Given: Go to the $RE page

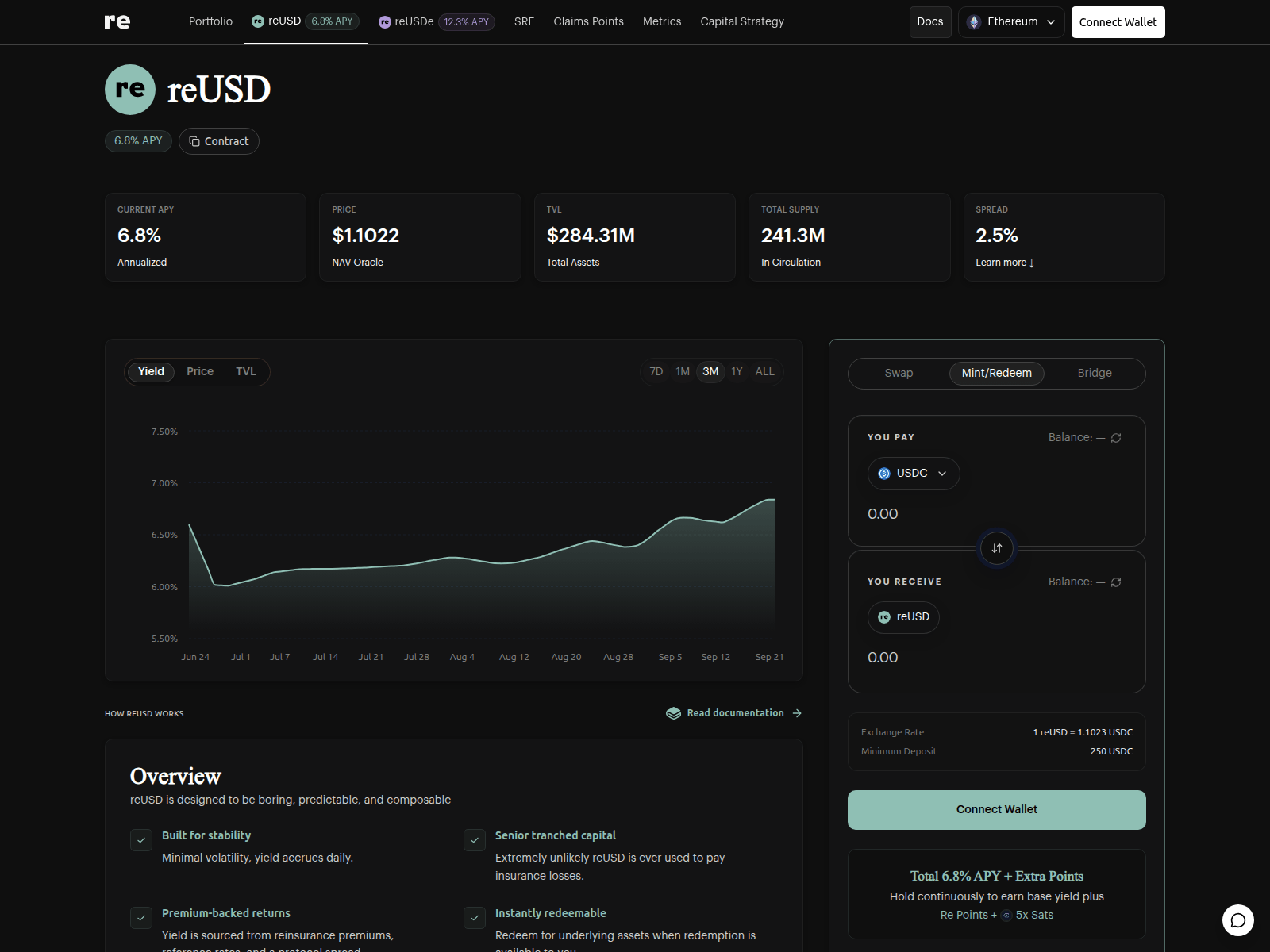Looking at the screenshot, I should pos(524,21).
